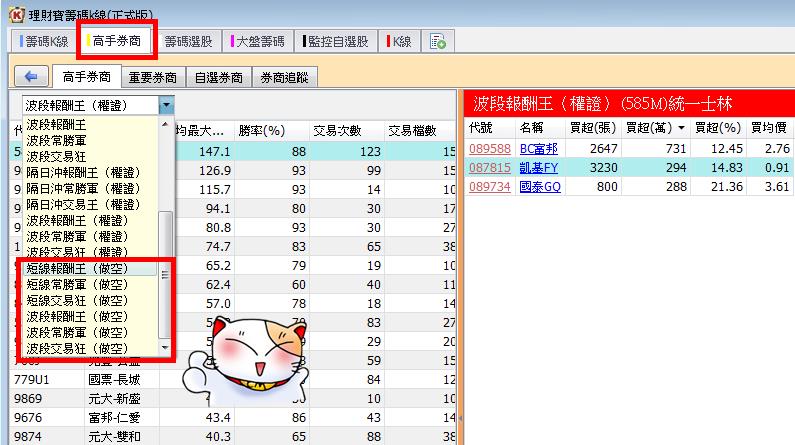The image size is (795, 445).
Task: Sort by 買均價 column header
Action: [769, 128]
